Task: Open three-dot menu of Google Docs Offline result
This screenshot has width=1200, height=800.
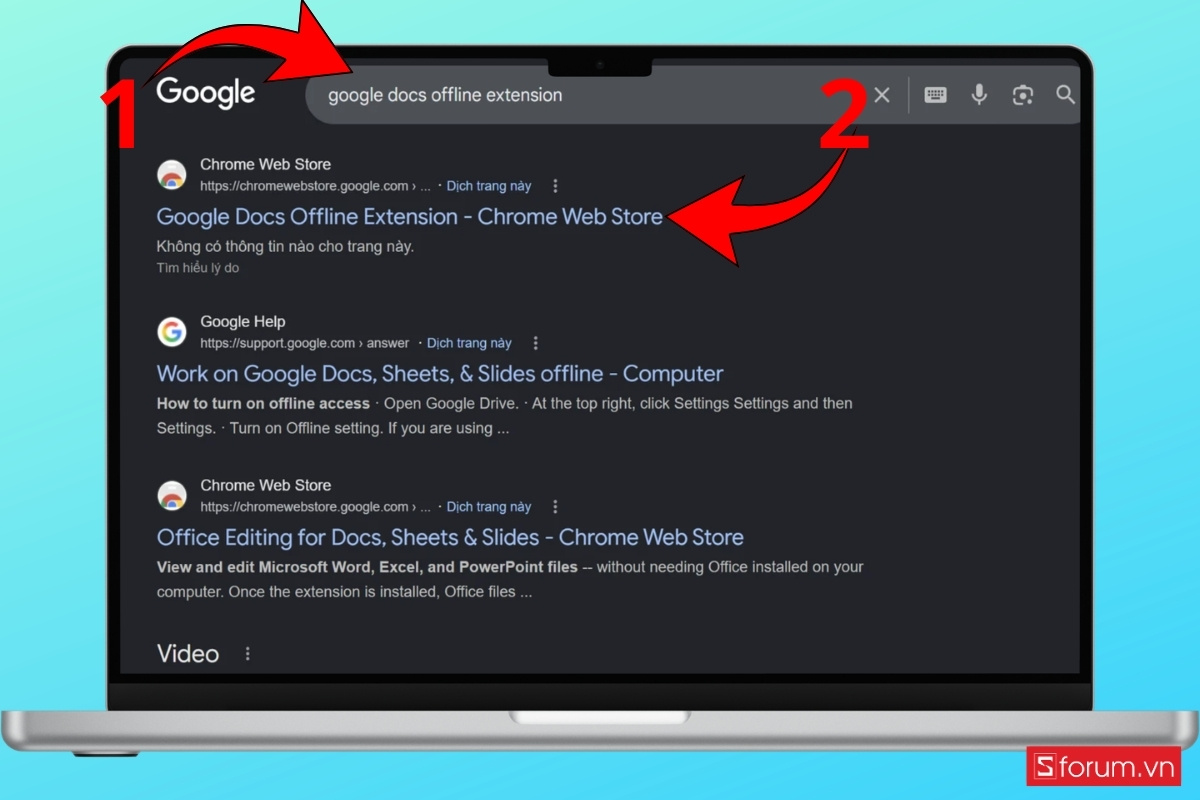Action: click(556, 186)
